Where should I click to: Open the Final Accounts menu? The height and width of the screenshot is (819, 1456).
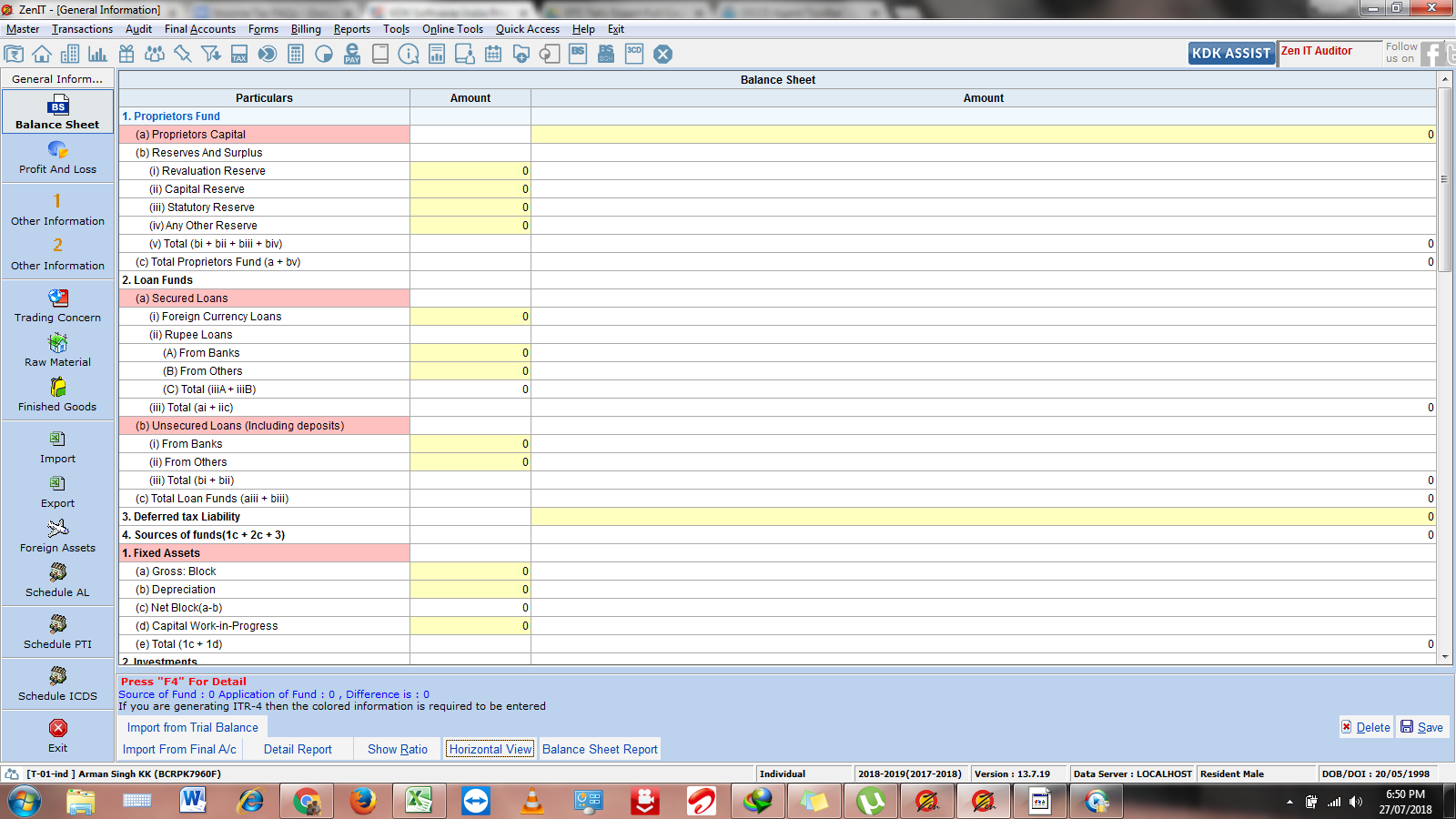click(x=200, y=29)
